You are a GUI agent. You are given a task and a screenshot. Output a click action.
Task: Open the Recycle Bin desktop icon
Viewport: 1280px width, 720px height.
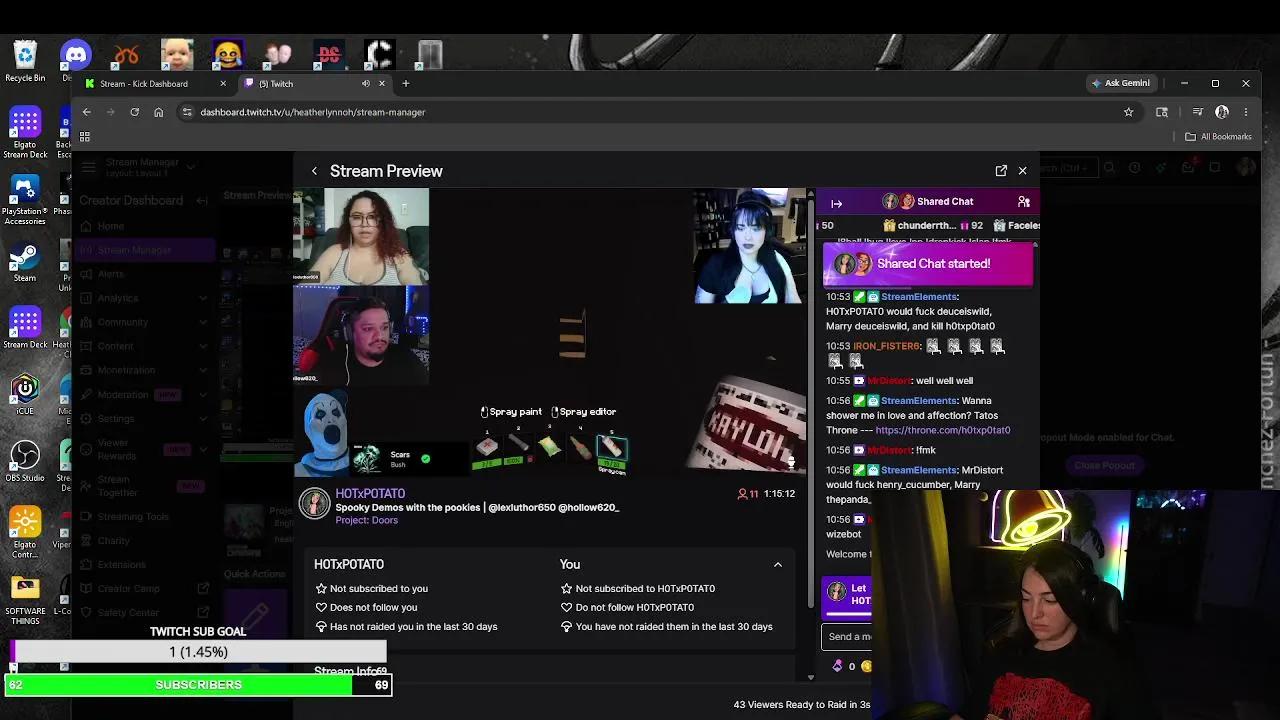coord(25,60)
